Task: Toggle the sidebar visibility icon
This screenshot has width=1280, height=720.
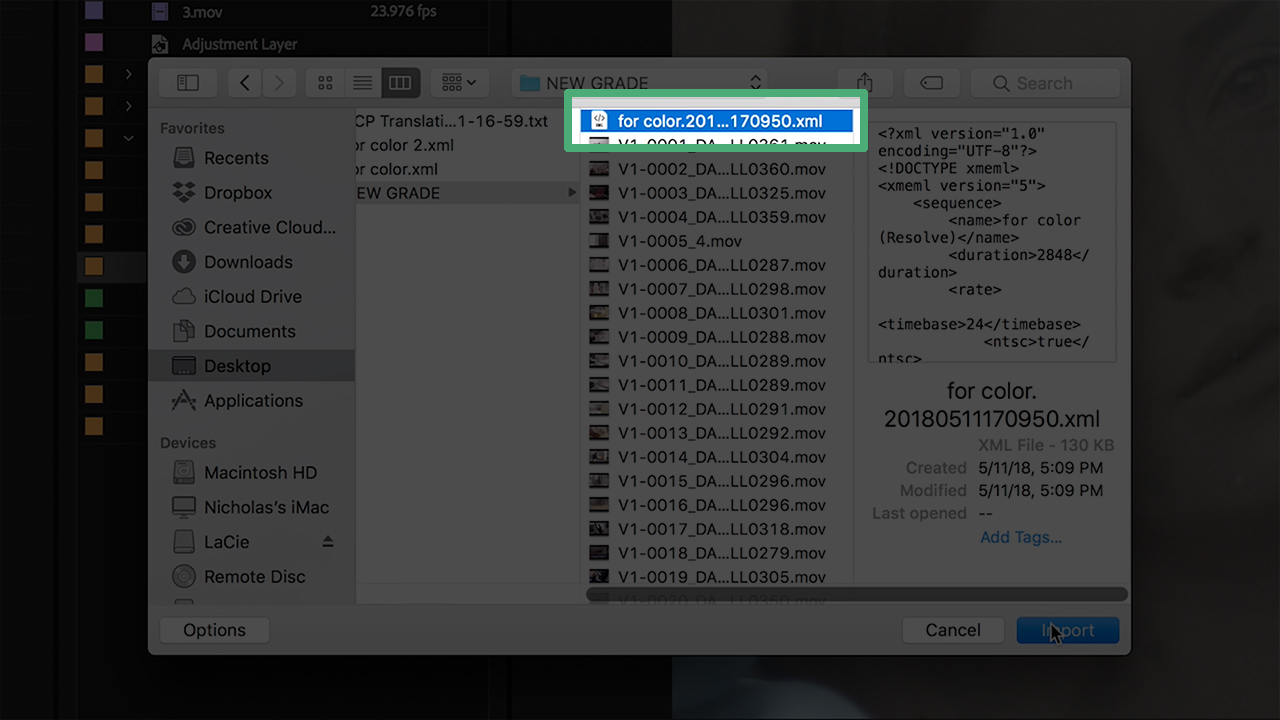Action: coord(188,82)
